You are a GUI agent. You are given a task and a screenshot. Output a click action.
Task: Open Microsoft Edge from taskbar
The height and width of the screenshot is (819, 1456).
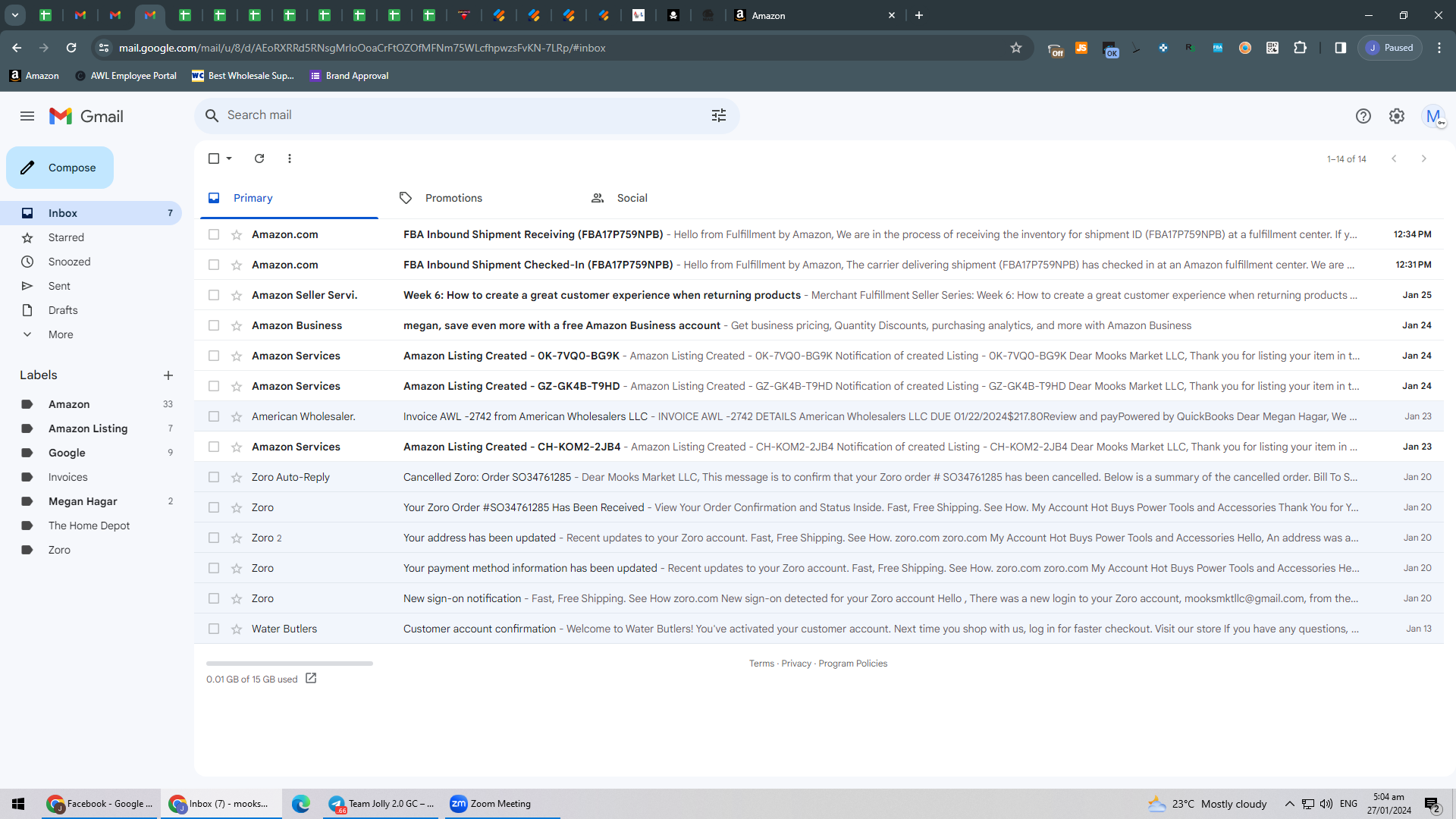pos(301,804)
